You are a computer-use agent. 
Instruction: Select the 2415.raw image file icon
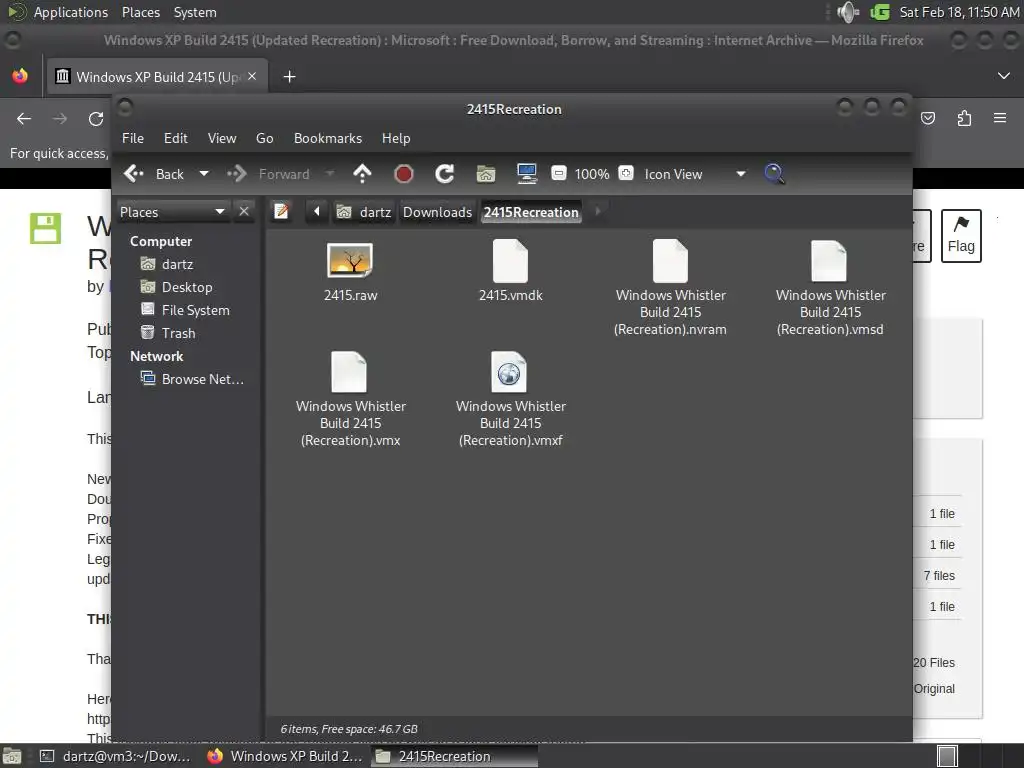(350, 261)
